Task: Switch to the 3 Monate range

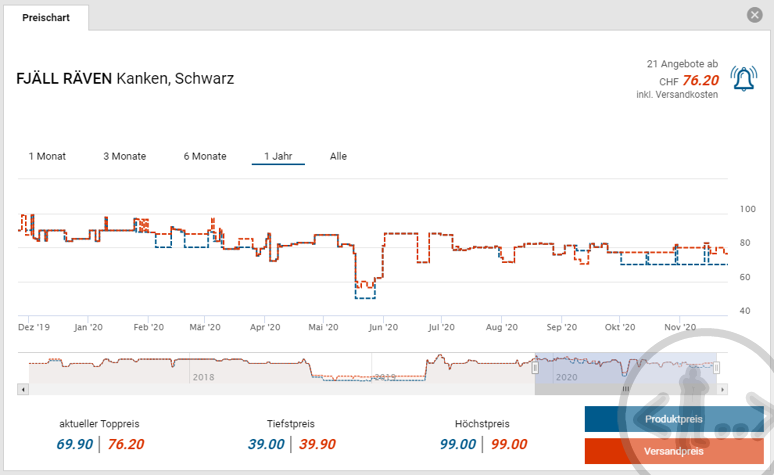Action: pos(124,156)
